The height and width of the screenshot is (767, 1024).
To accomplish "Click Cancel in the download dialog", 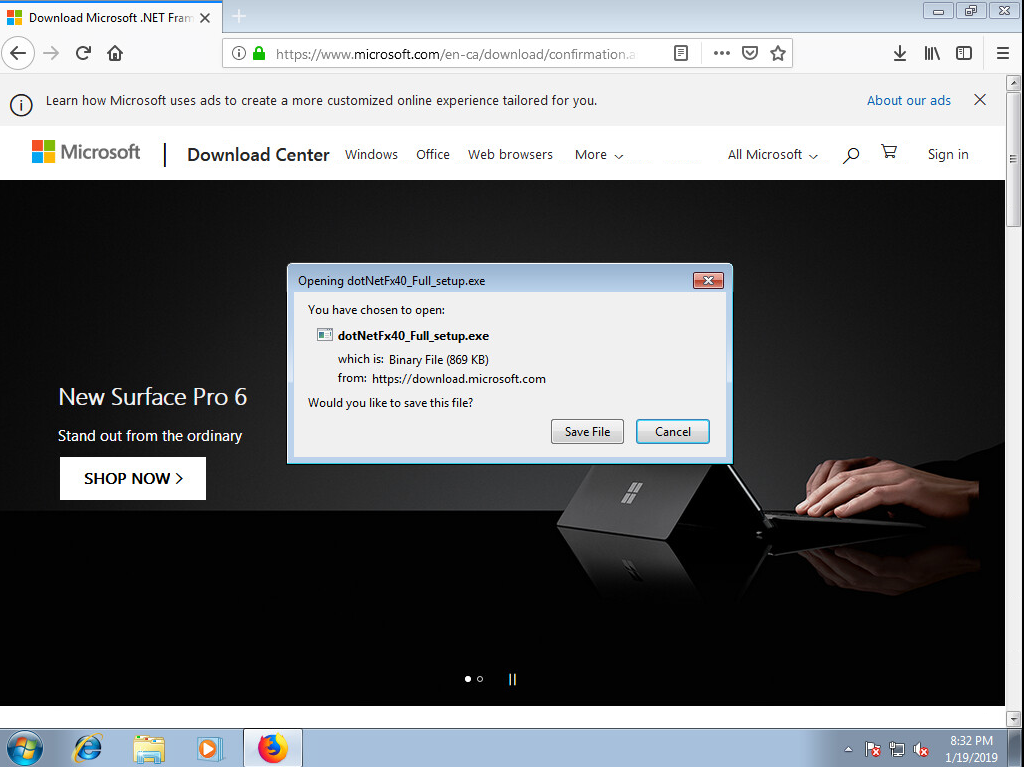I will coord(673,431).
